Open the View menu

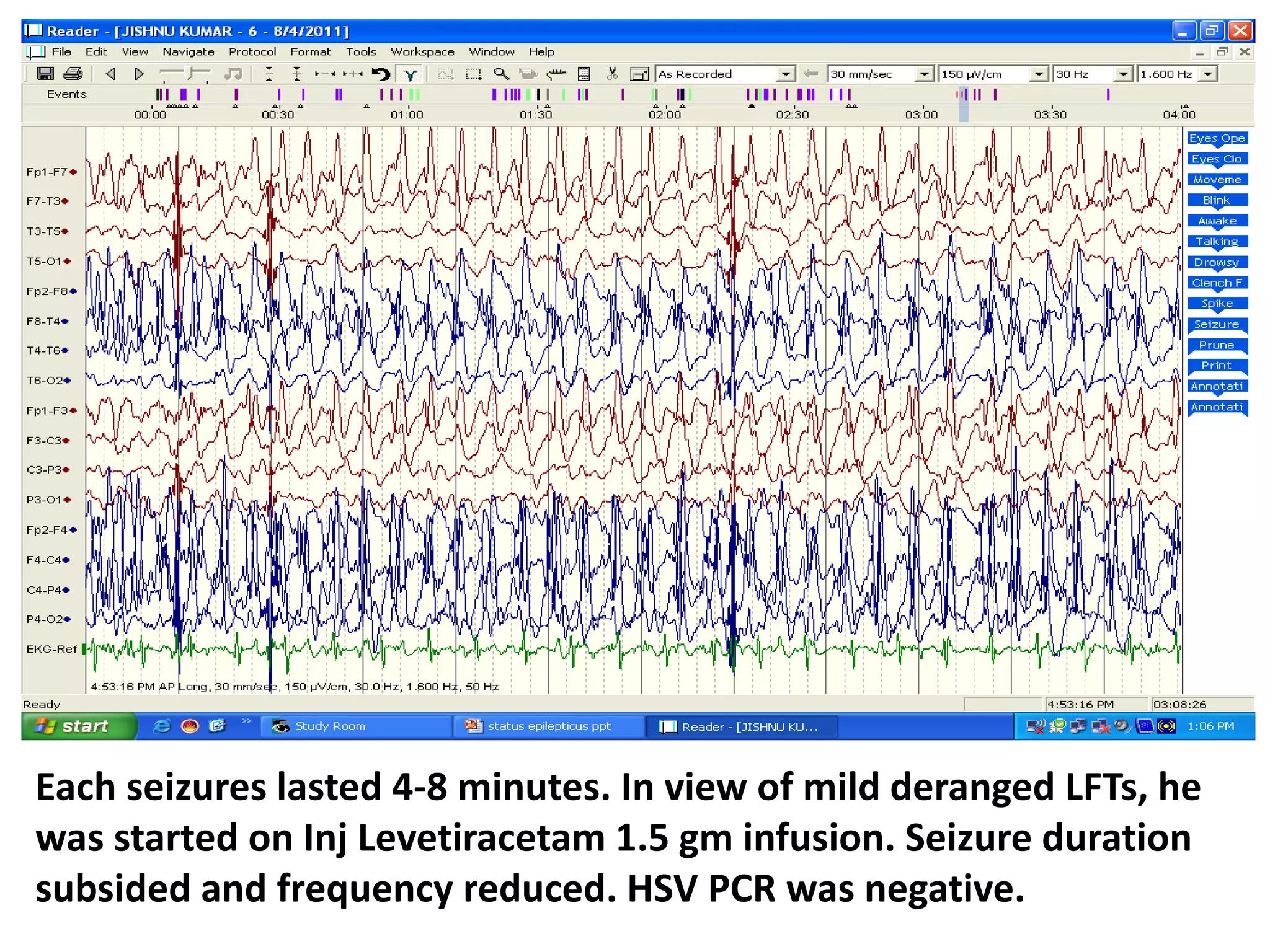click(x=135, y=51)
